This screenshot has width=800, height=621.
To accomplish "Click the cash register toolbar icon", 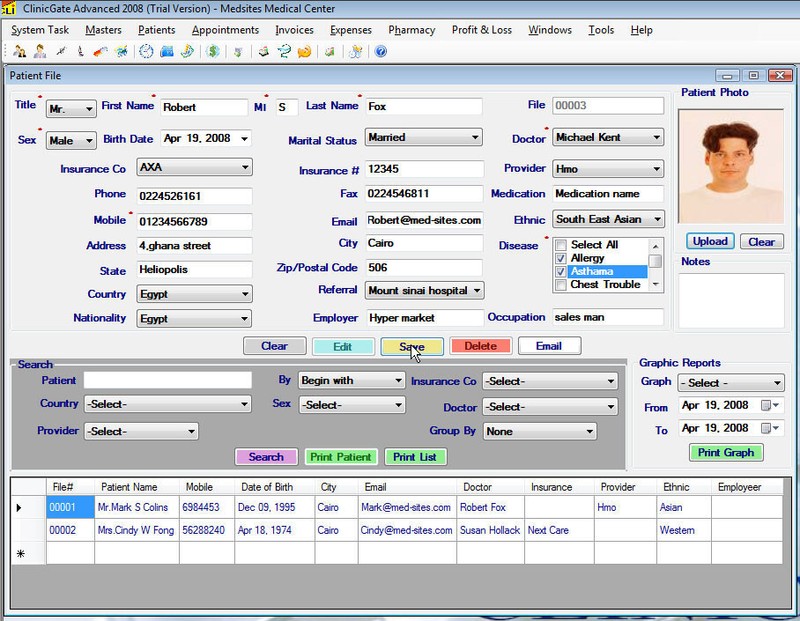I will pyautogui.click(x=263, y=52).
